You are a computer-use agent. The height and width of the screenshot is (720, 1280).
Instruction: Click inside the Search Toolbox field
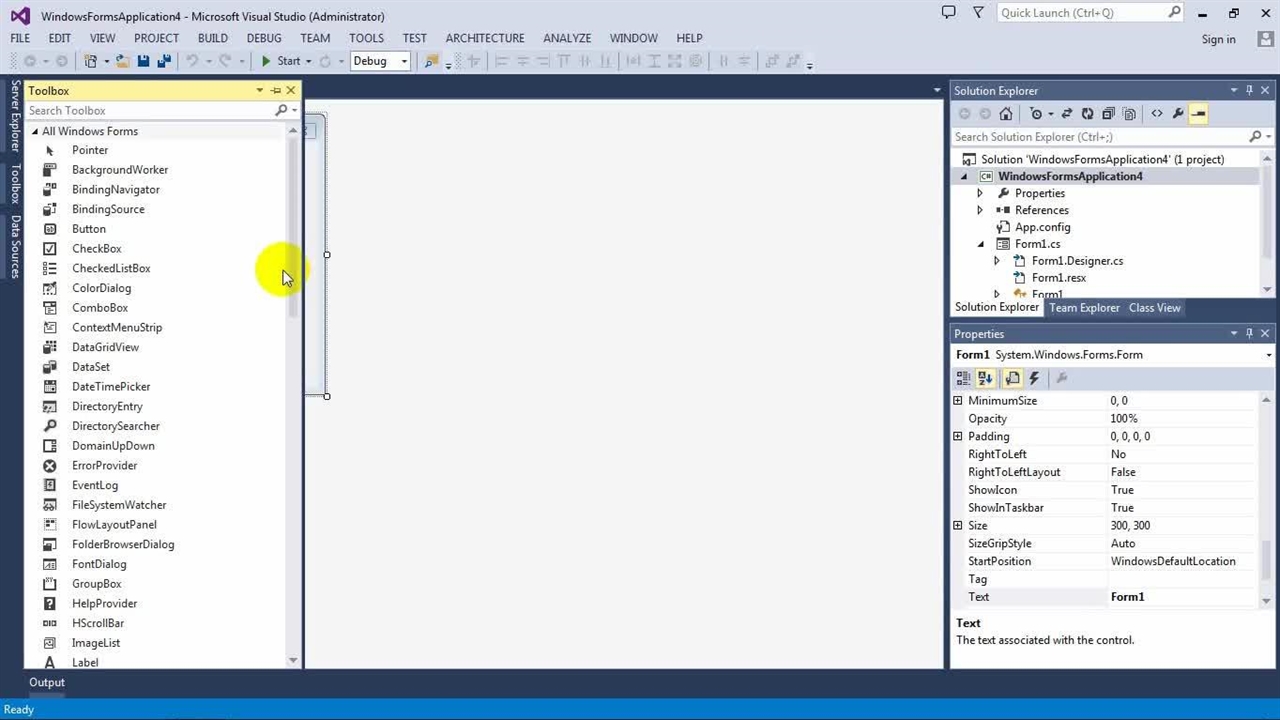(150, 111)
